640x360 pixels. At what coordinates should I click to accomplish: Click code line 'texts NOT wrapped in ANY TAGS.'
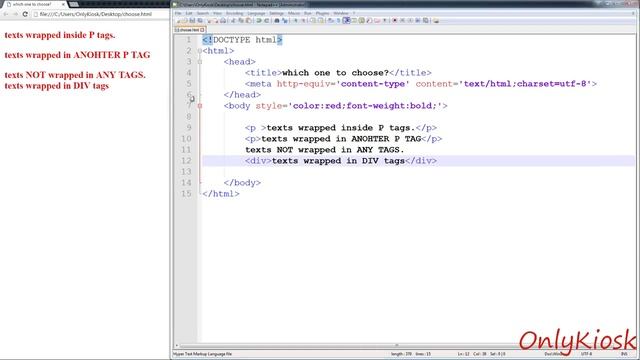pyautogui.click(x=324, y=150)
